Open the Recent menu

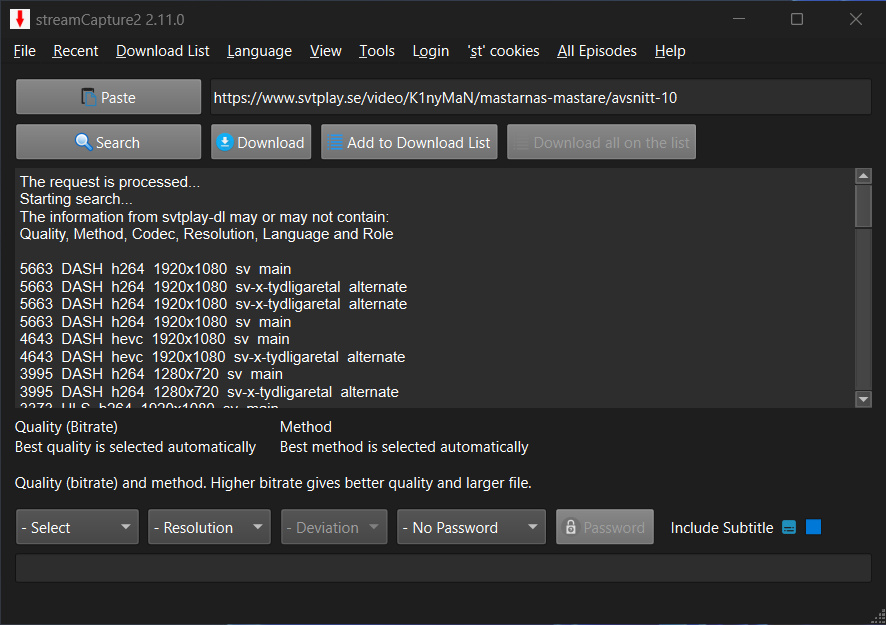tap(76, 51)
